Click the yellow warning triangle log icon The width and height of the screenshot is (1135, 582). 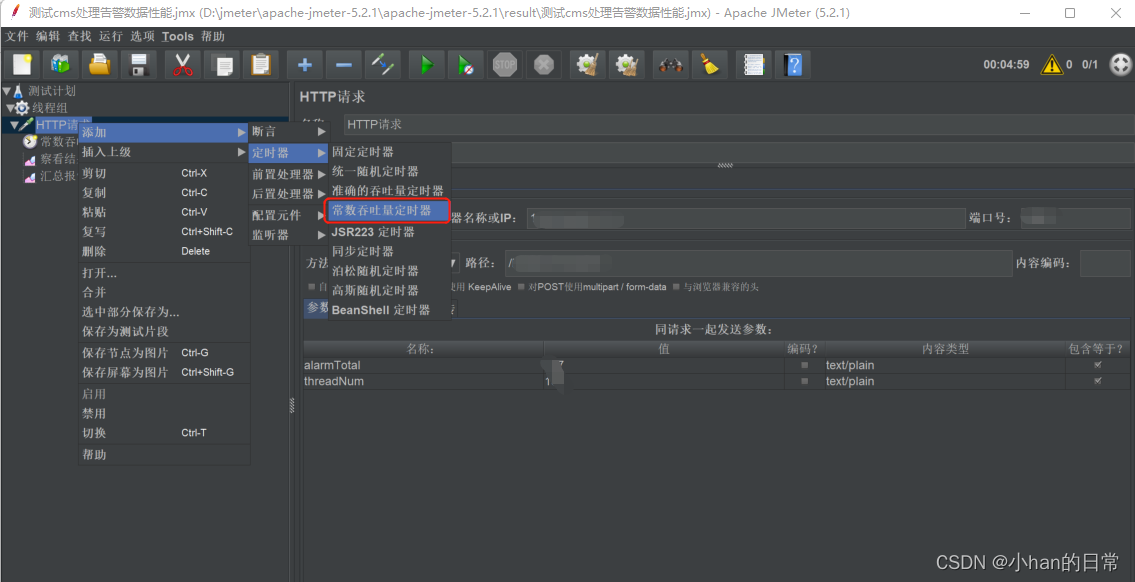pyautogui.click(x=1051, y=65)
